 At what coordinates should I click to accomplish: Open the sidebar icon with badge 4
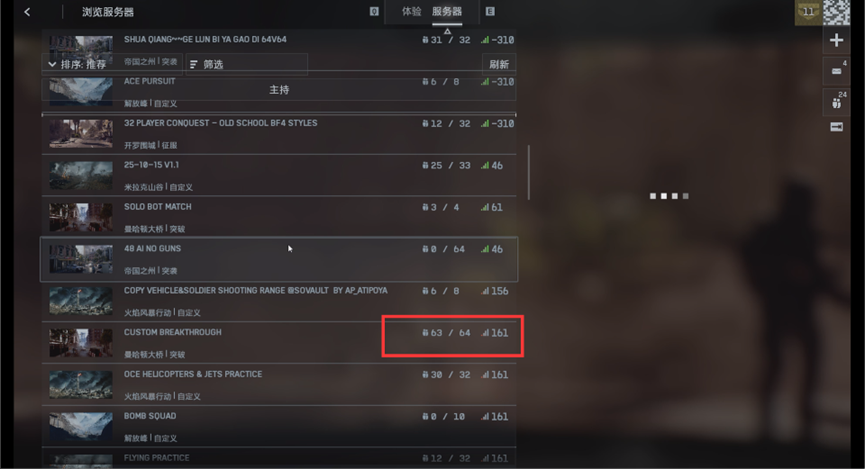tap(836, 71)
